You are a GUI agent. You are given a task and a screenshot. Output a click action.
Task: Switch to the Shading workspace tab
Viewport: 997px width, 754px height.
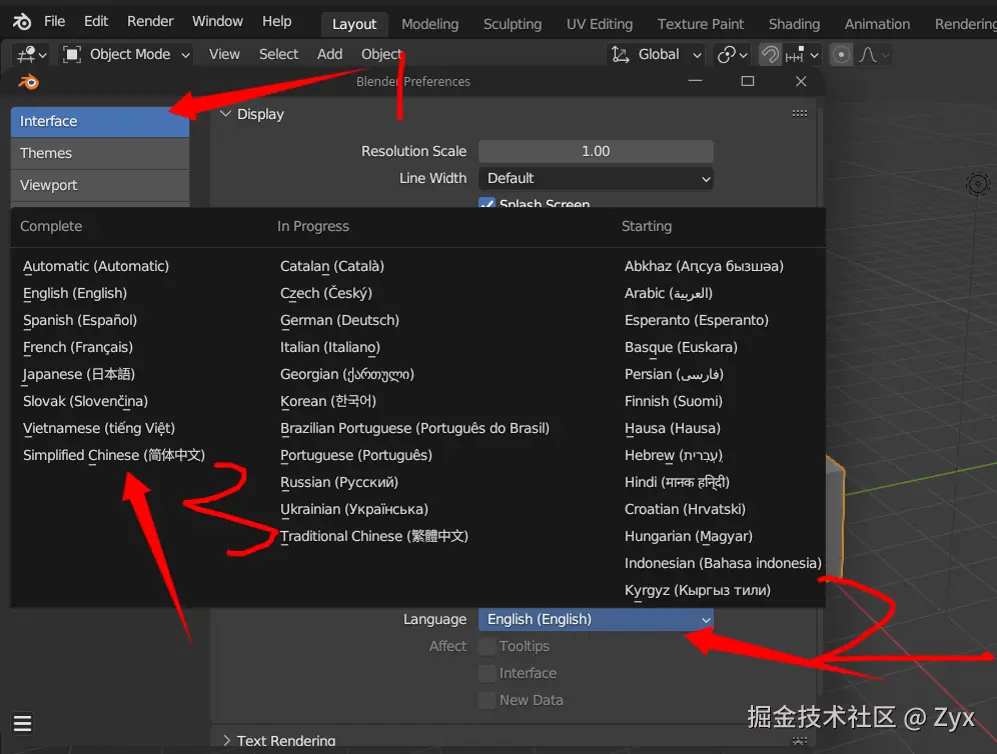pos(794,24)
